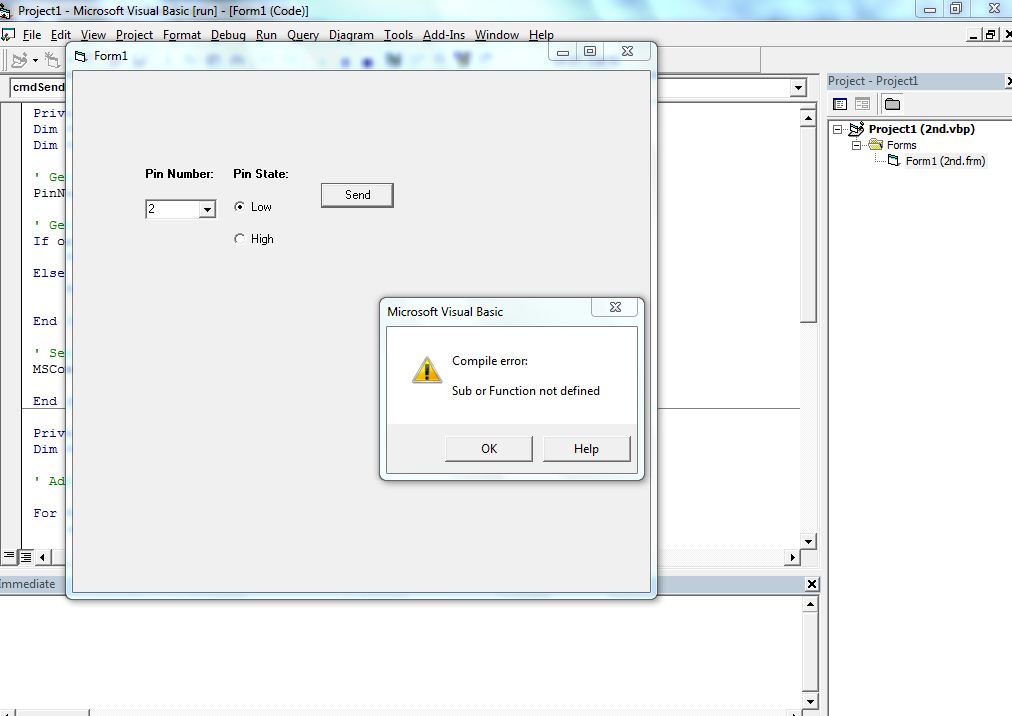The width and height of the screenshot is (1012, 716).
Task: Click Immediate window scroll down arrow
Action: (811, 701)
